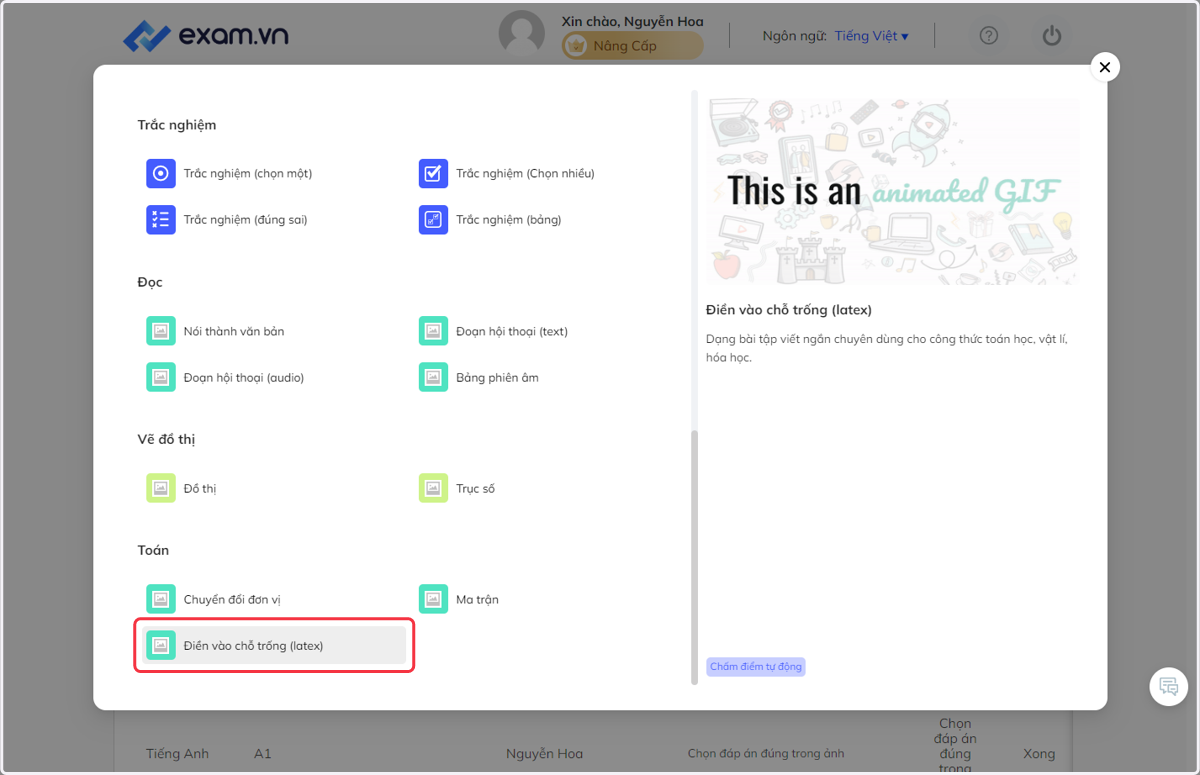Image resolution: width=1200 pixels, height=775 pixels.
Task: Click the Nói thành văn bản icon
Action: coord(161,331)
